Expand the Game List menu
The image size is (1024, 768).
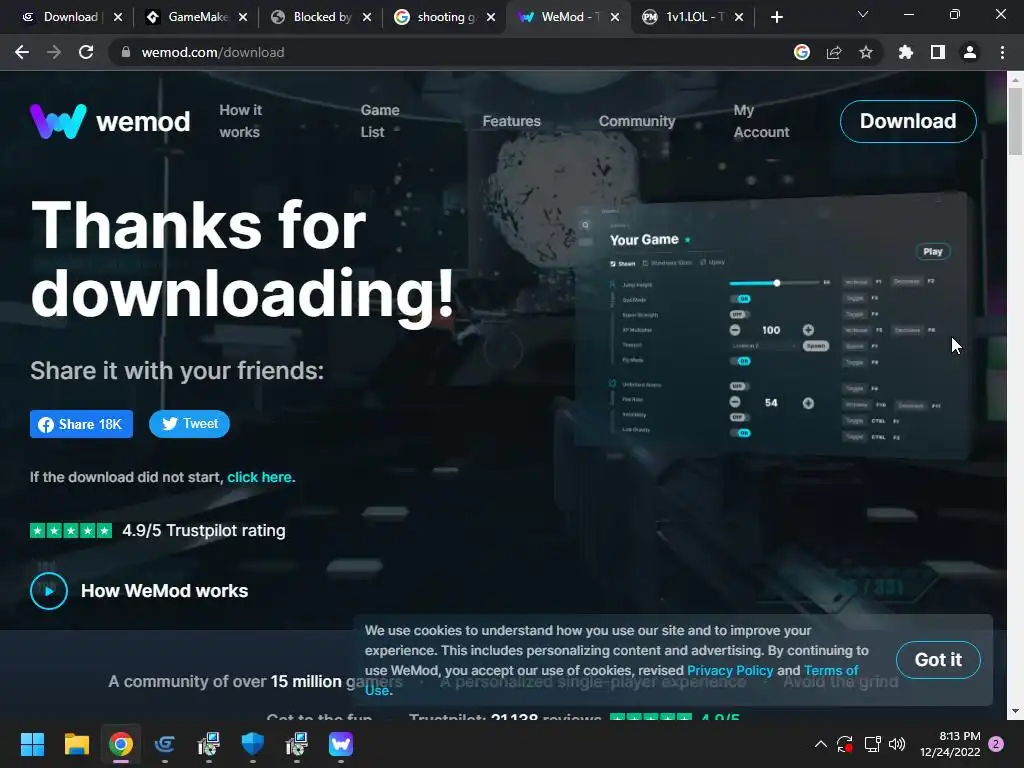pos(380,121)
